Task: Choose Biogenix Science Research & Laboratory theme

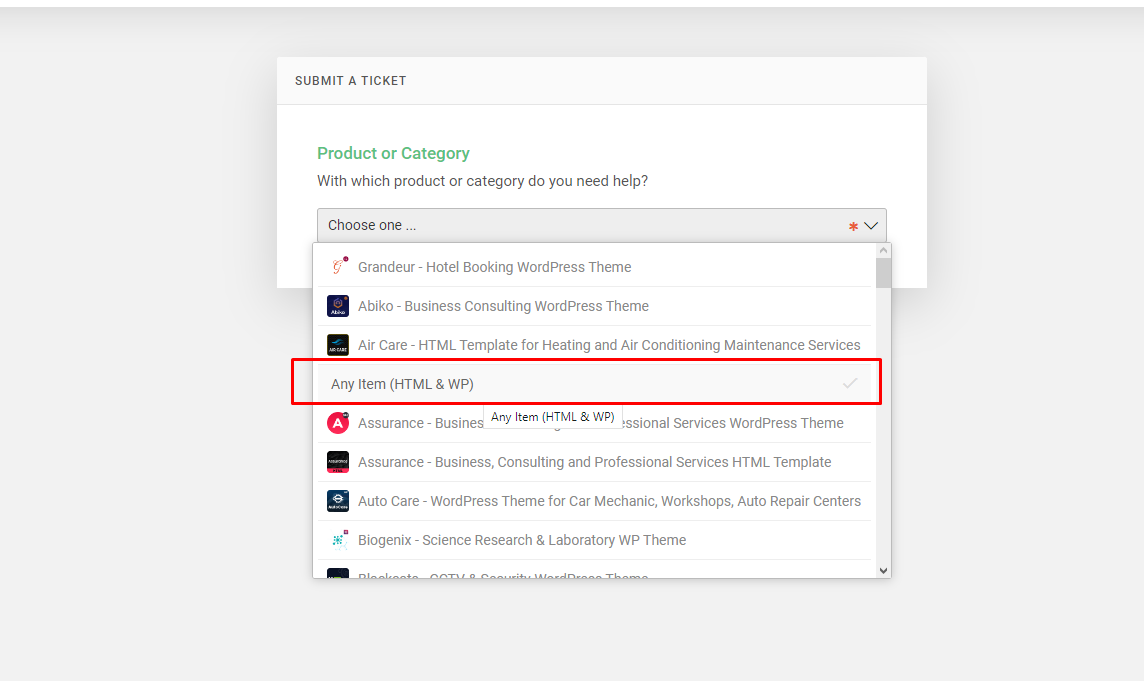Action: (x=595, y=540)
